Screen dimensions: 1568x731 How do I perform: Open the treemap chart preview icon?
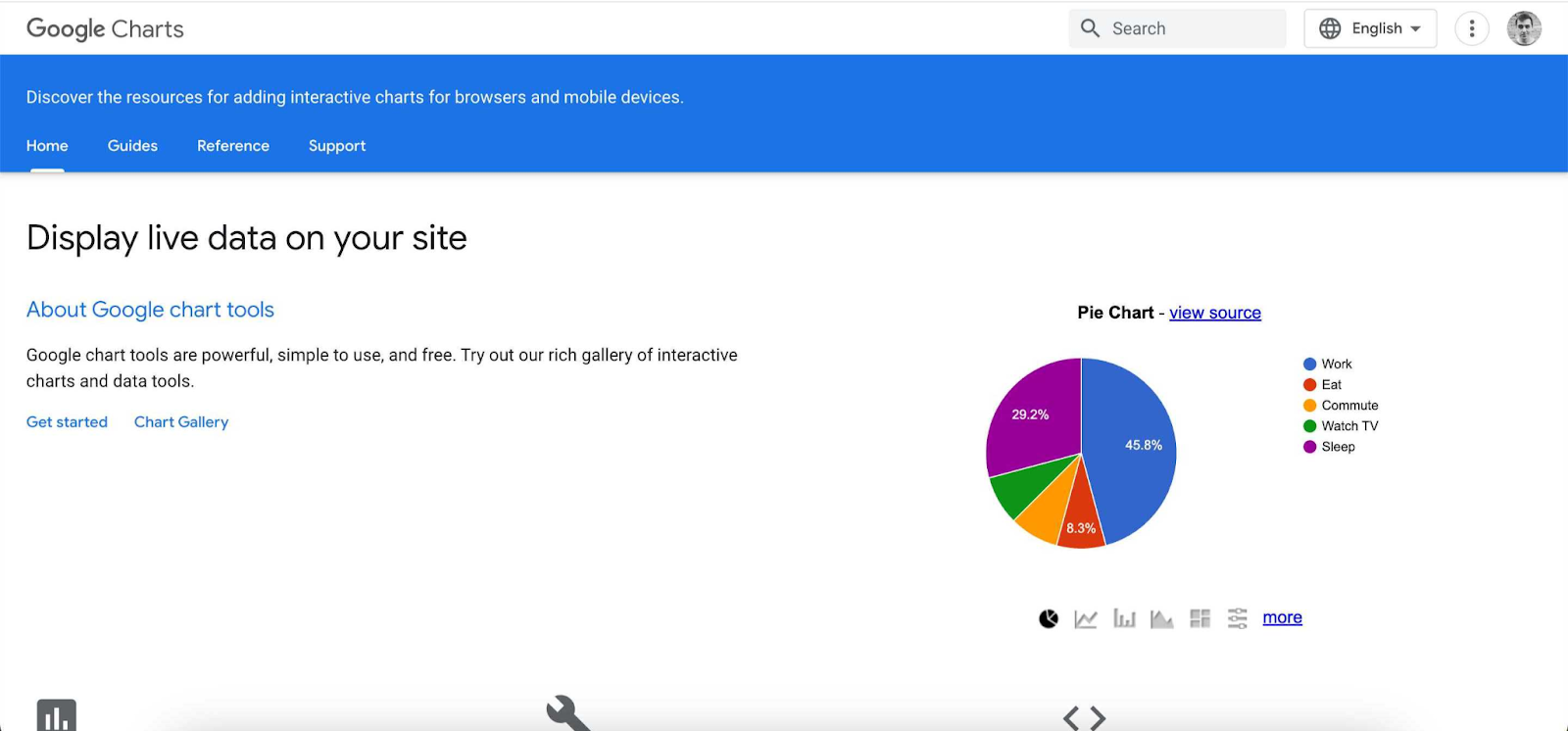pyautogui.click(x=1200, y=617)
